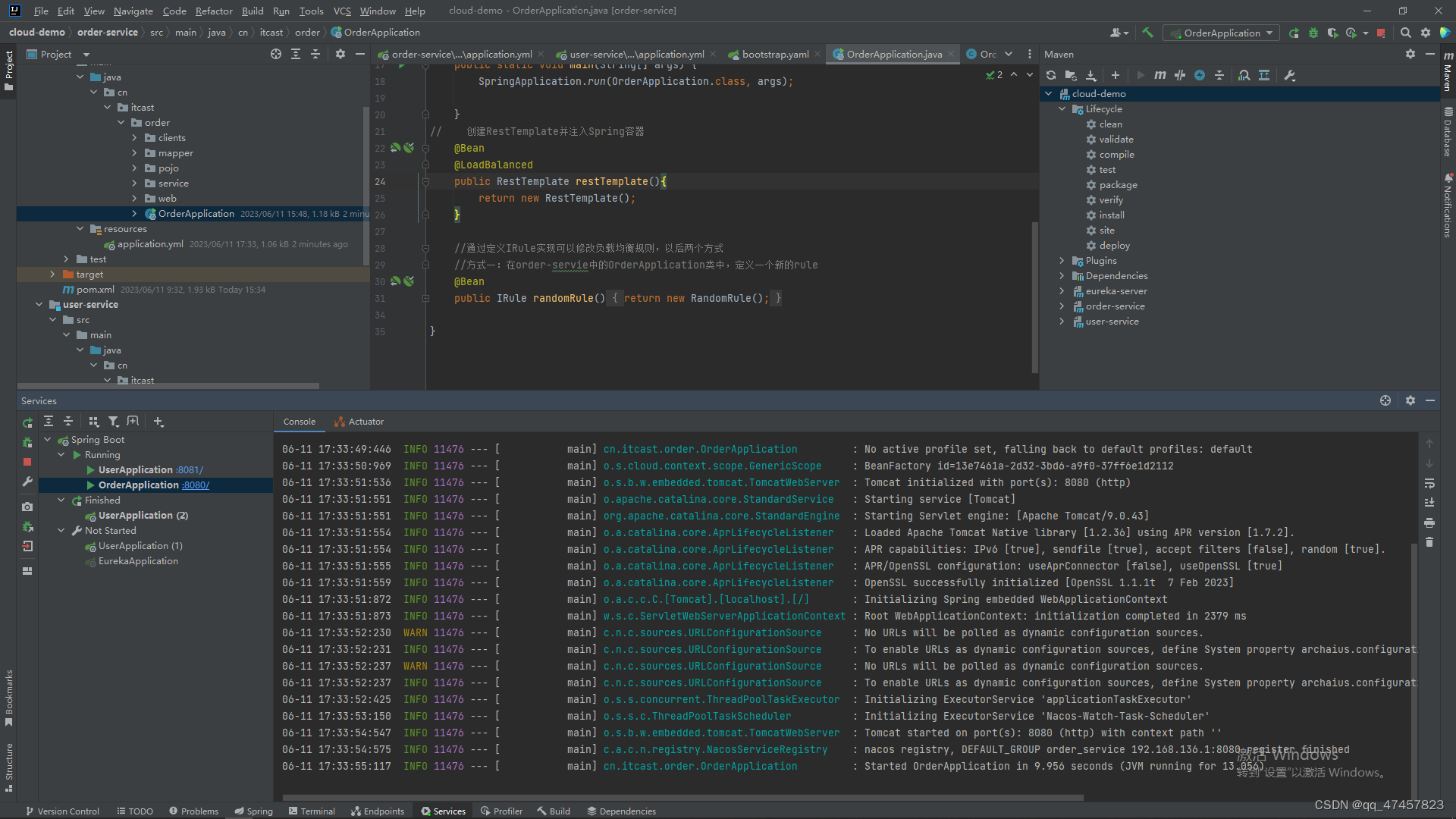This screenshot has height=819, width=1456.
Task: Rerun the selected service in Services panel
Action: pos(27,422)
